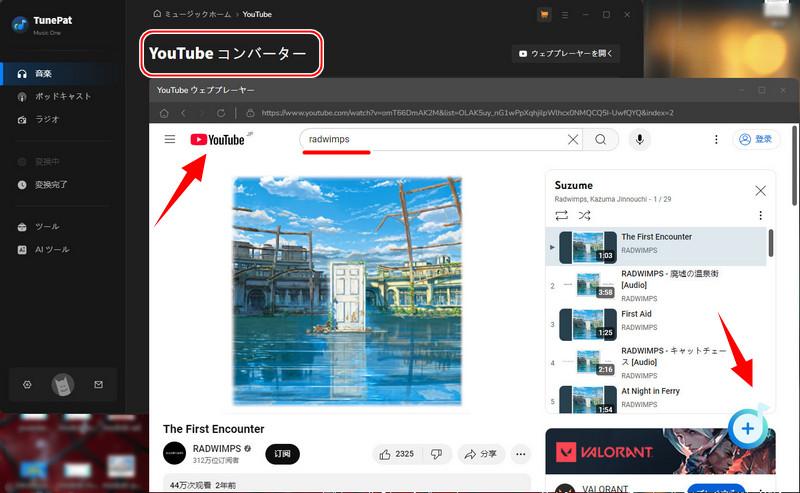Open TunePat settings gear icon
The height and width of the screenshot is (493, 800).
click(x=27, y=385)
